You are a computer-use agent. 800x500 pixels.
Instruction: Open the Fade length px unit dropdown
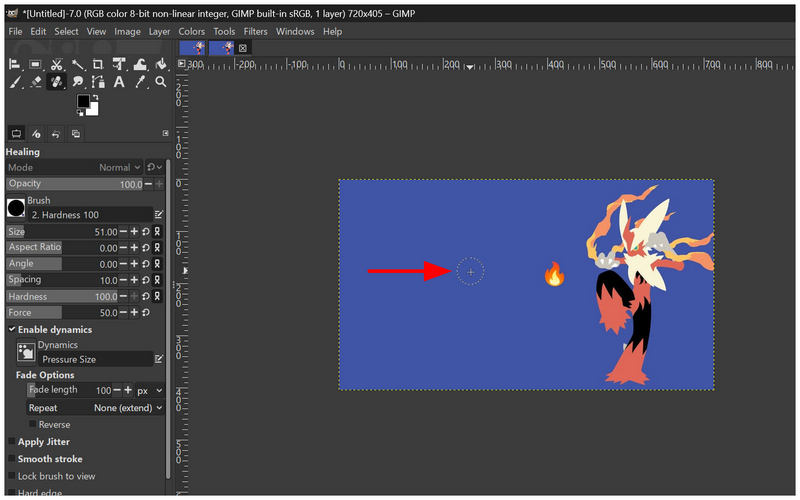[149, 390]
